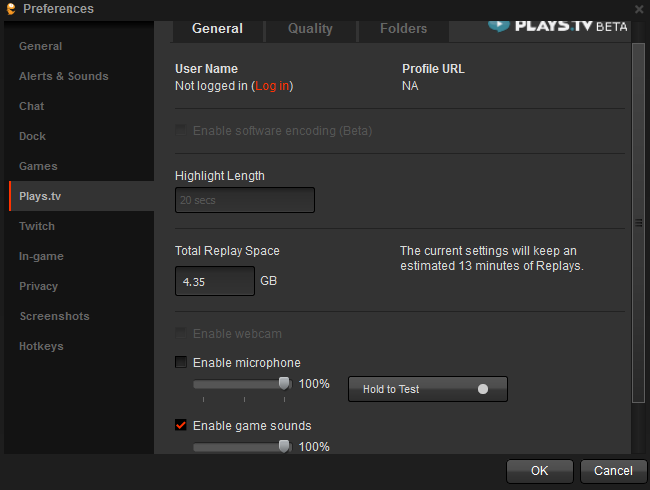This screenshot has height=490, width=650.
Task: Click the Total Replay Space GB field
Action: tap(215, 281)
